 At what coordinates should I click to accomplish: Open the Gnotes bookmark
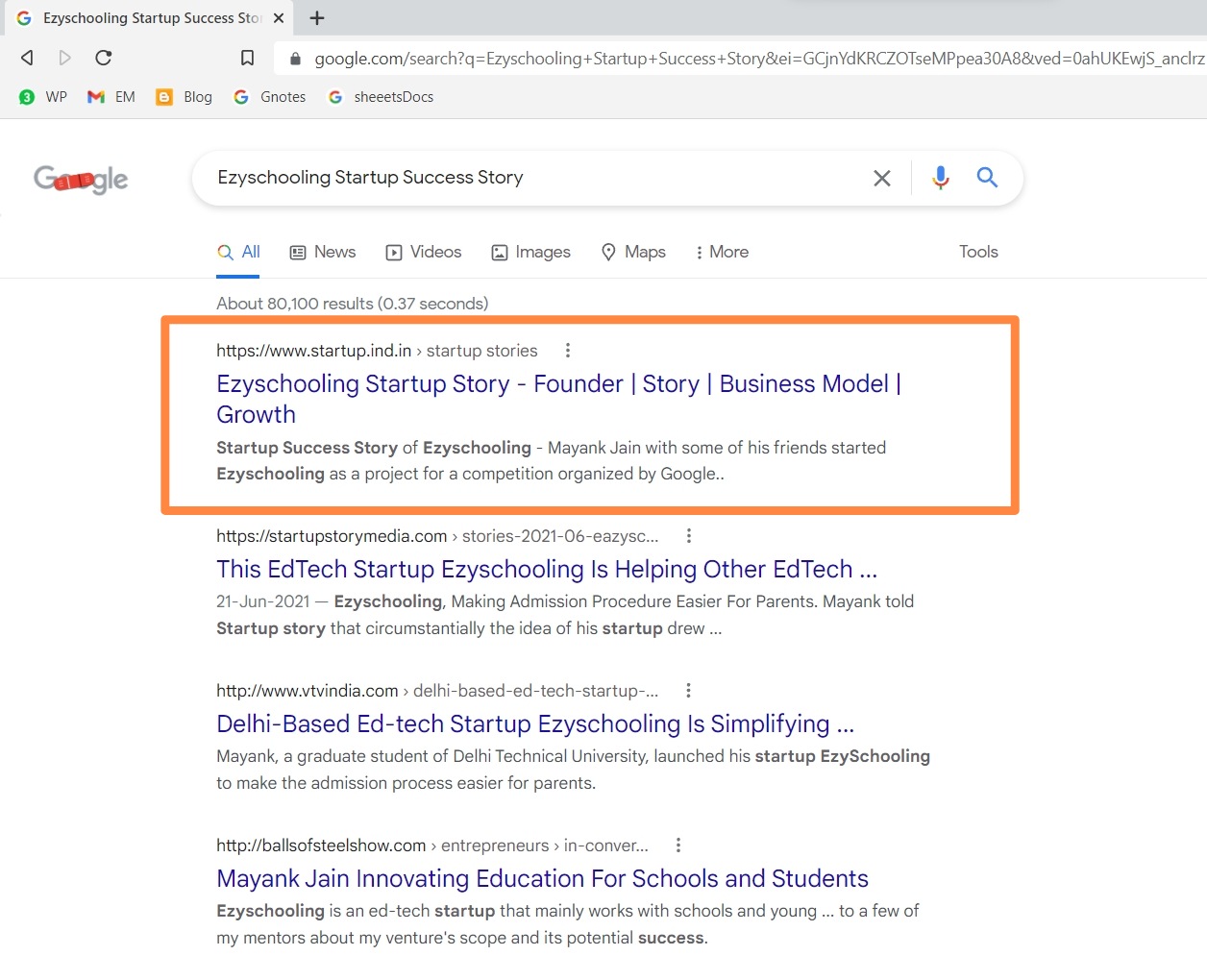tap(270, 97)
